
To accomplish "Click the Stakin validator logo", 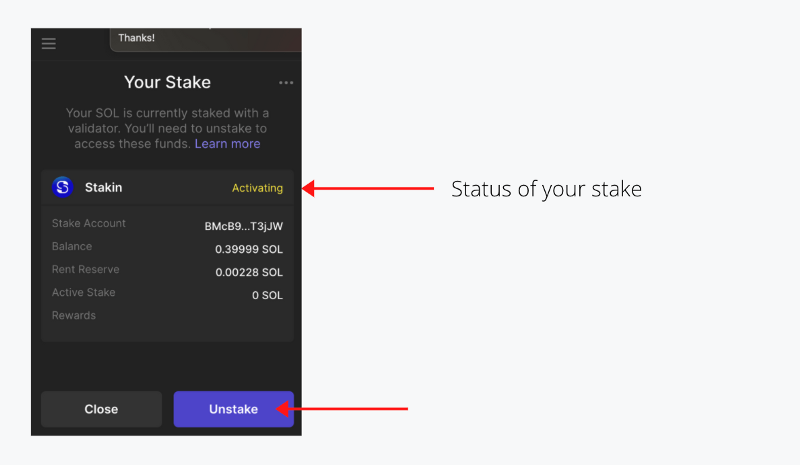I will (x=62, y=187).
